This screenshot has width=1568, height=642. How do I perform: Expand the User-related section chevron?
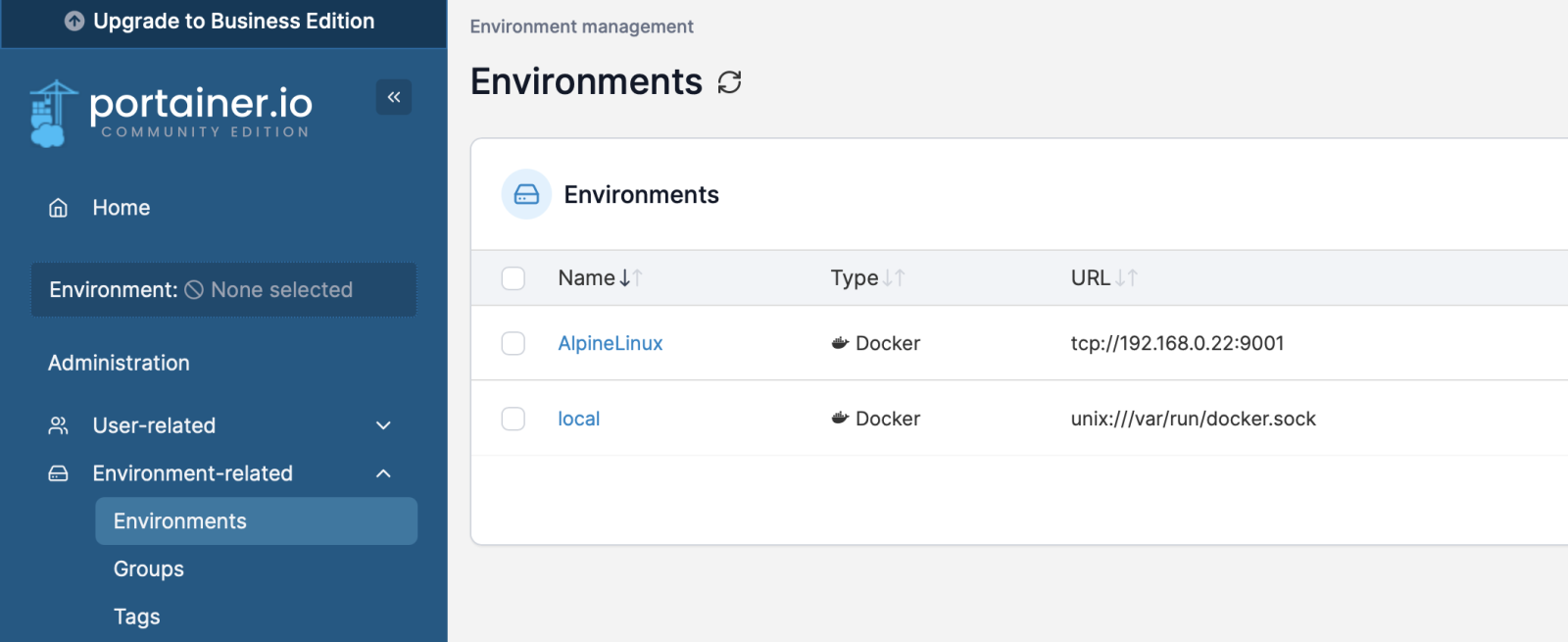pos(383,425)
